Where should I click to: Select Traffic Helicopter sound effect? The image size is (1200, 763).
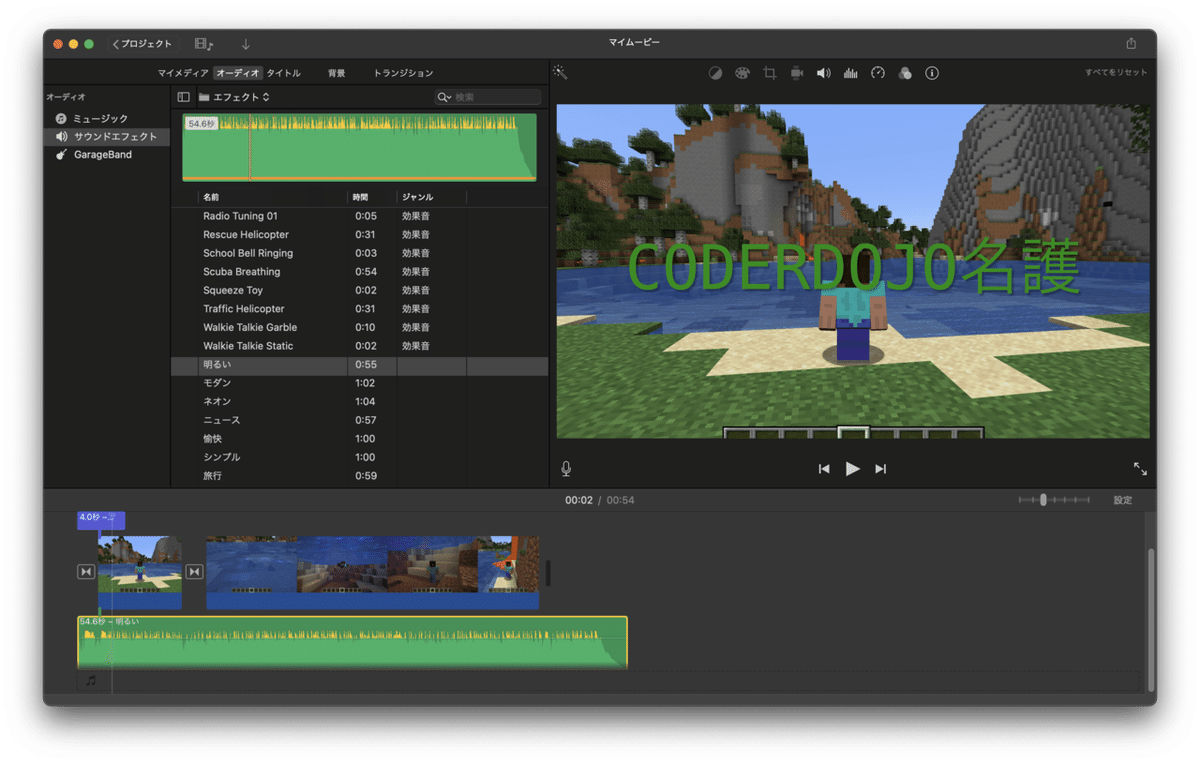point(359,309)
